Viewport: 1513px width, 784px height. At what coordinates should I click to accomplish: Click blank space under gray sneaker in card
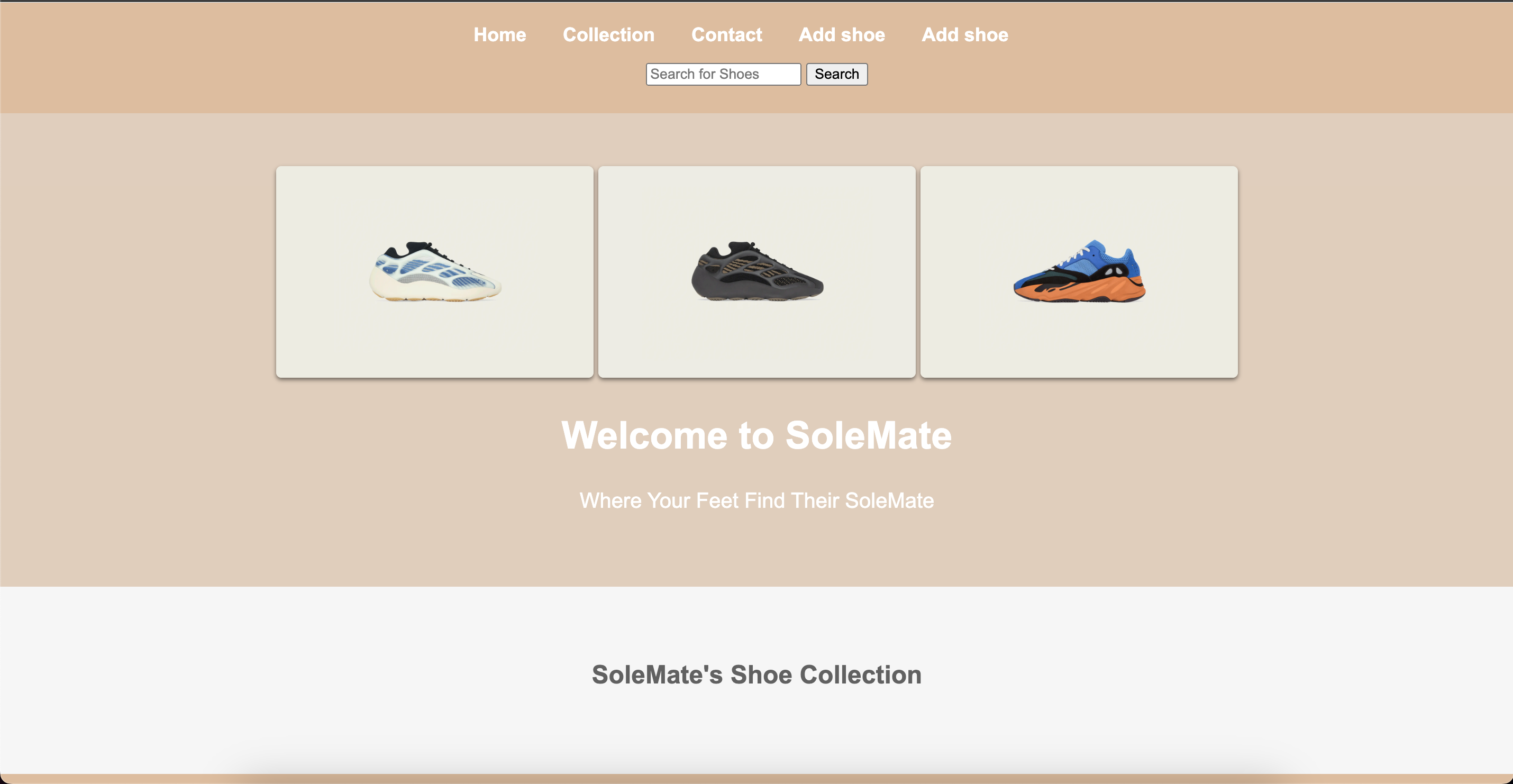[756, 343]
